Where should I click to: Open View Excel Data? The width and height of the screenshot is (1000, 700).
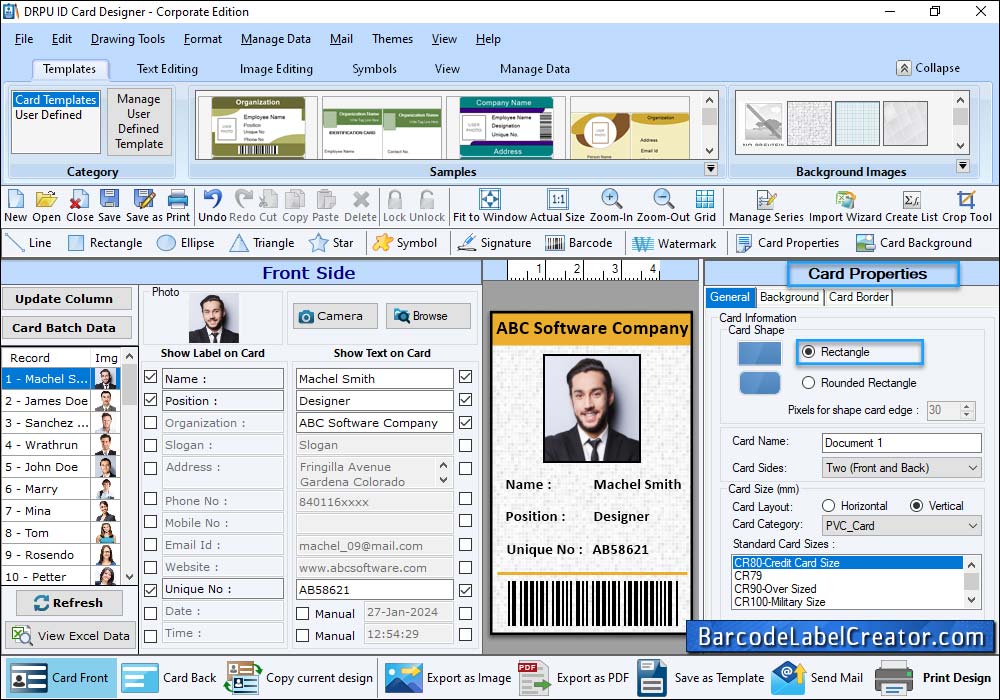pos(71,635)
